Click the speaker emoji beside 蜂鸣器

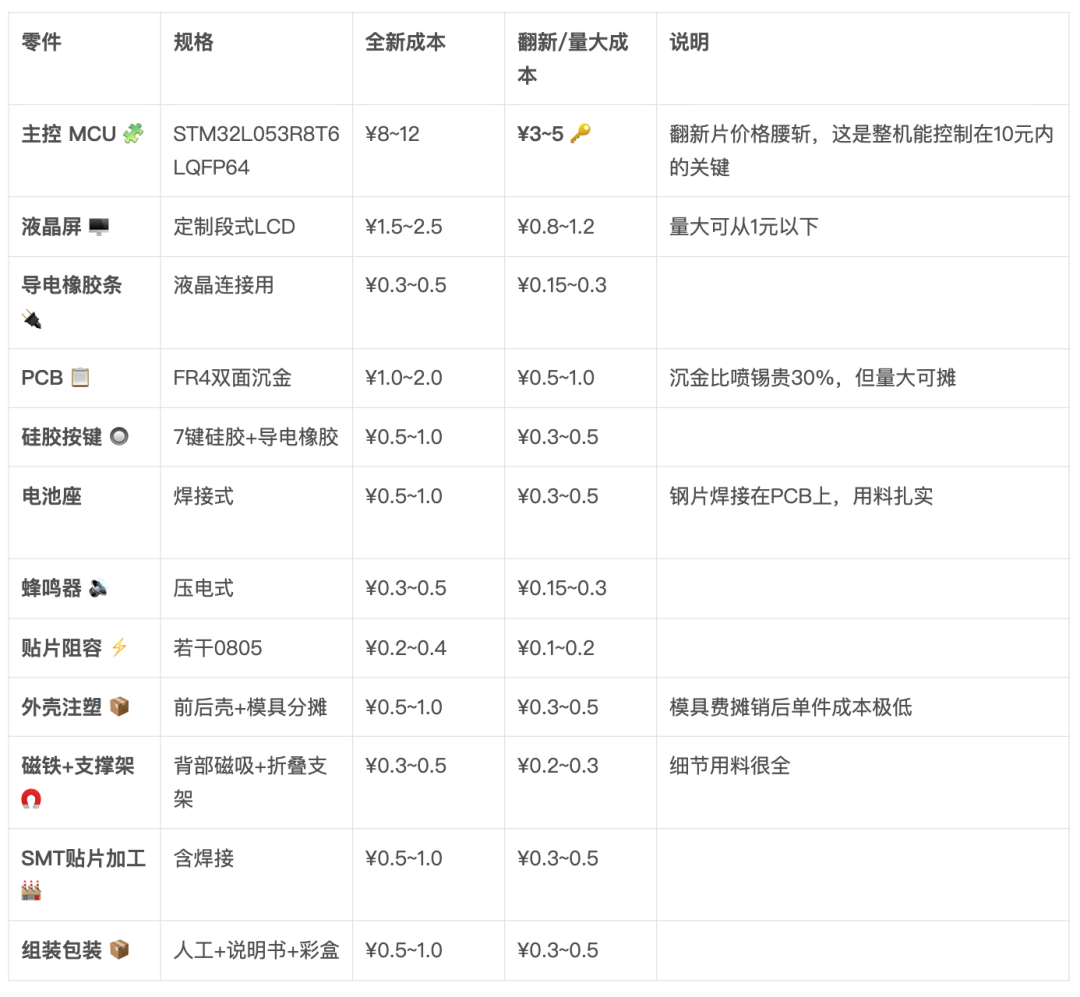pos(98,588)
